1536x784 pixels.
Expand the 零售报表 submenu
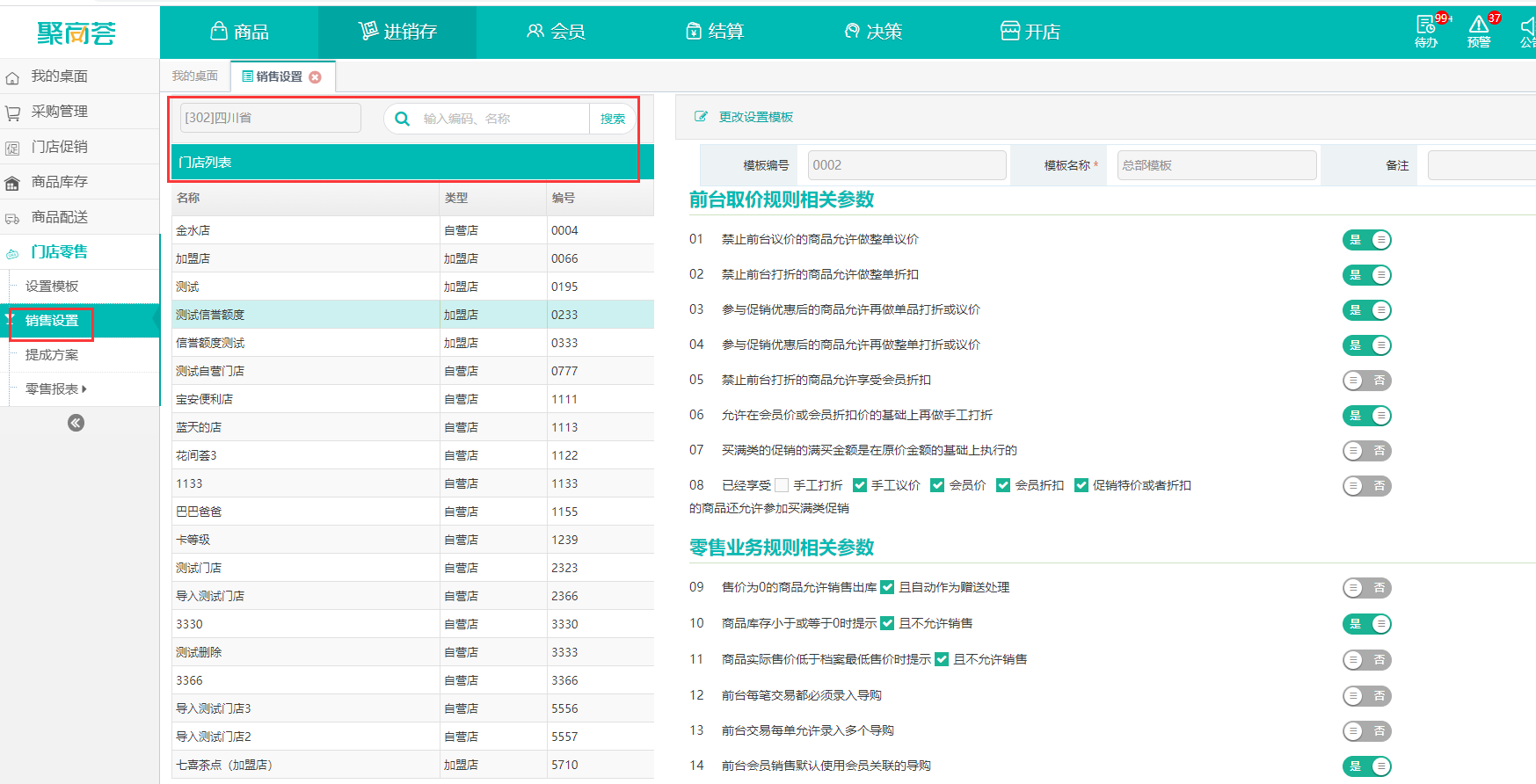pyautogui.click(x=56, y=388)
